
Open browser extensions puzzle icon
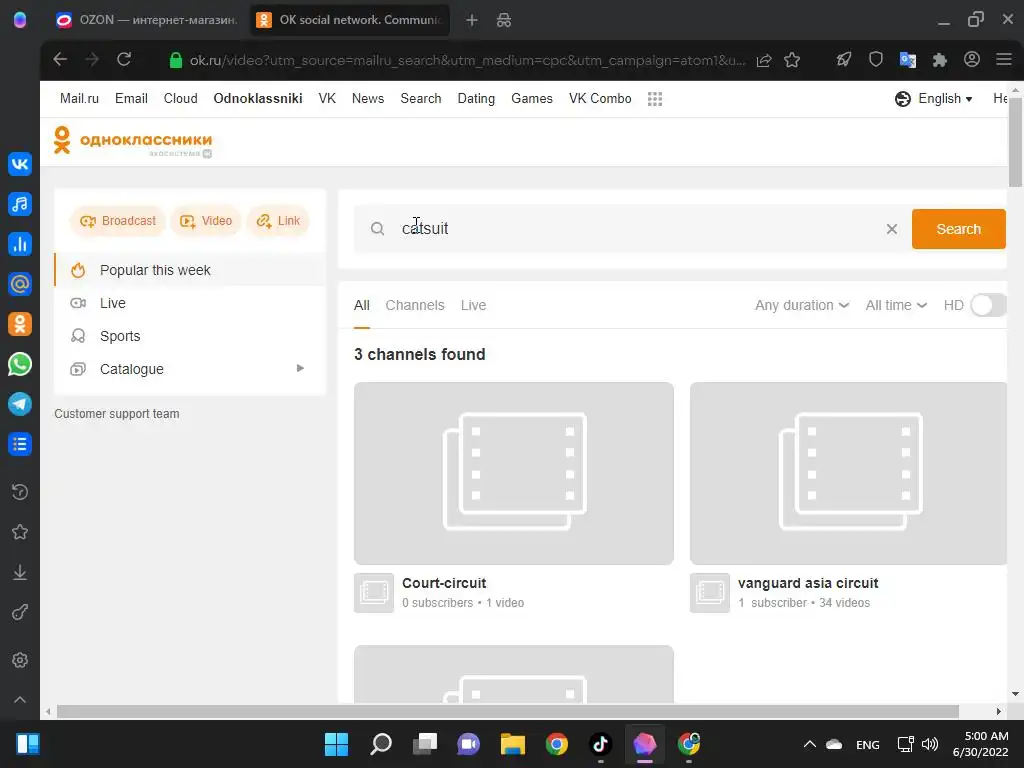tap(939, 60)
